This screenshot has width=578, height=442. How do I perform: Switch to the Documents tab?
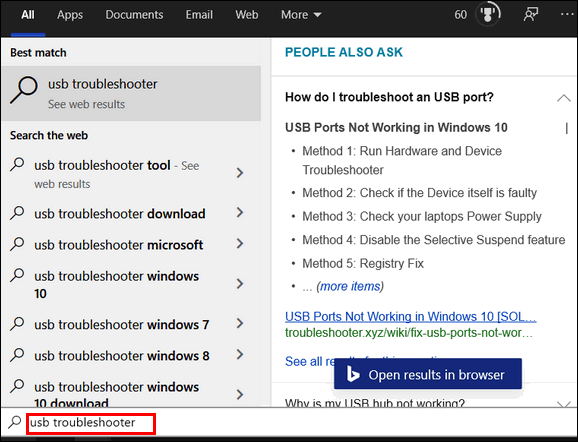coord(134,15)
